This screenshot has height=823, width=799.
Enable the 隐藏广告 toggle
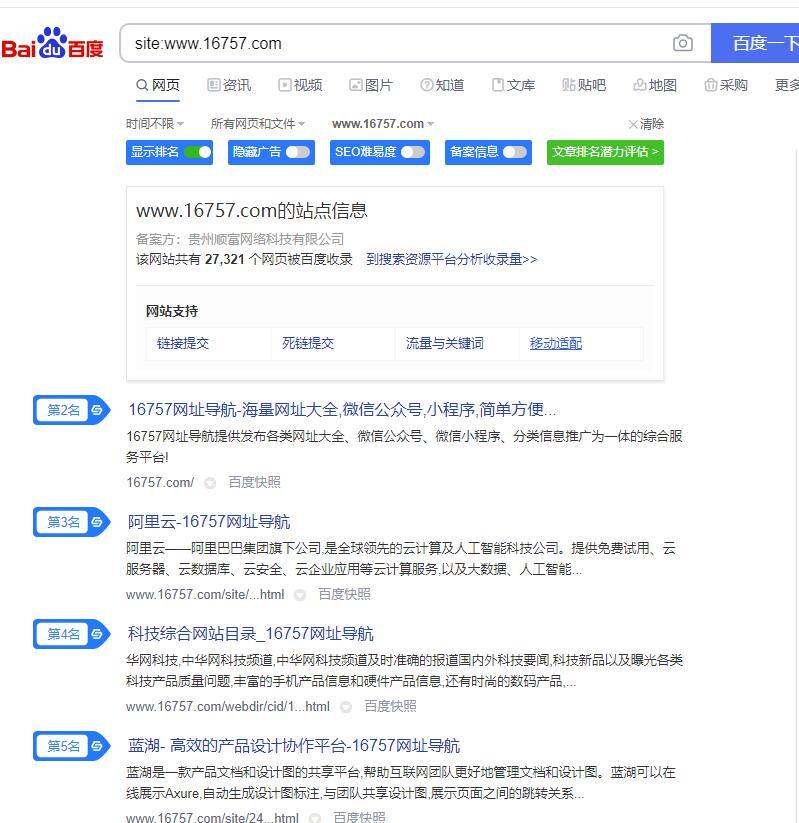298,152
